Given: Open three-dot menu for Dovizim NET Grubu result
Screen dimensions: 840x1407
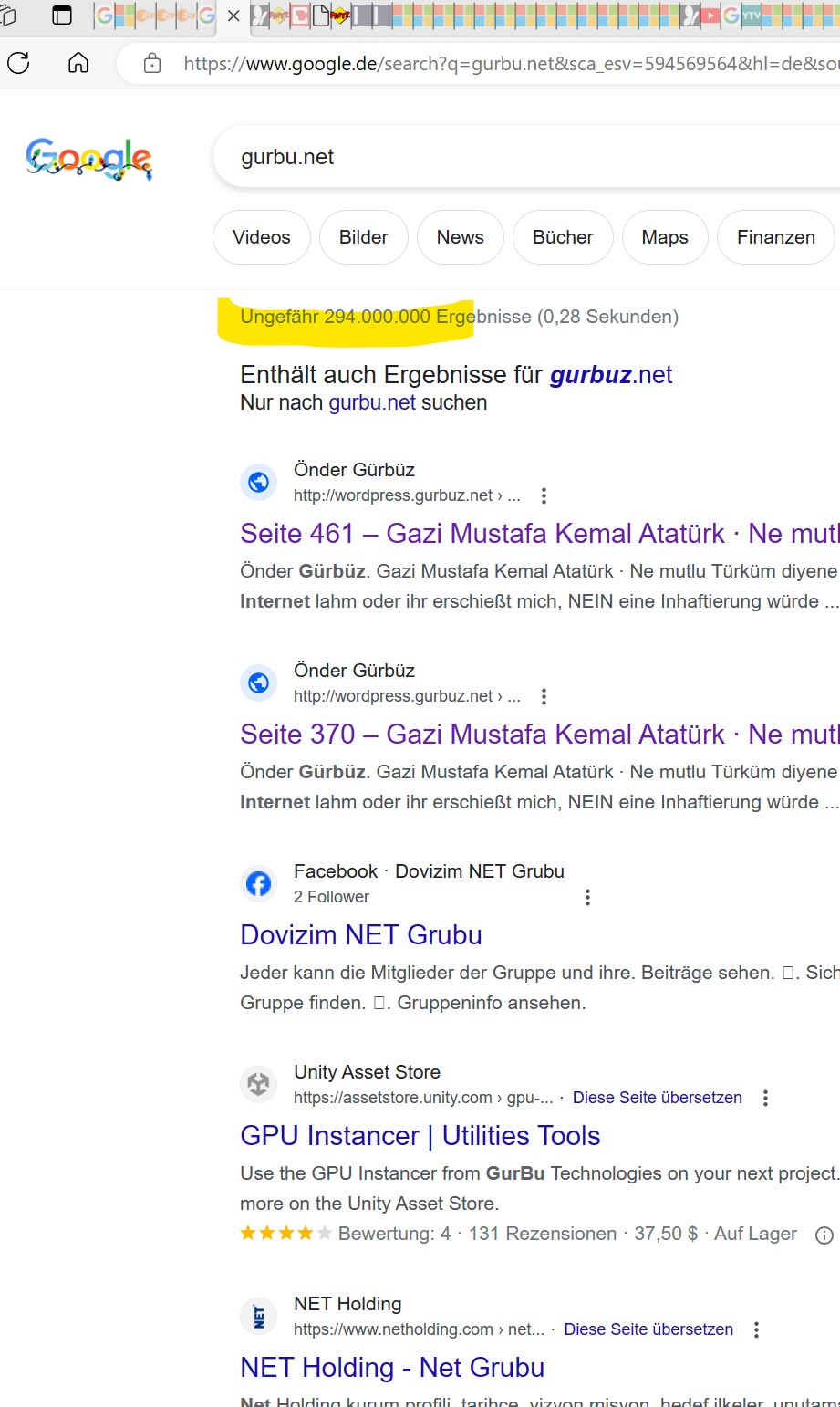Looking at the screenshot, I should click(587, 898).
